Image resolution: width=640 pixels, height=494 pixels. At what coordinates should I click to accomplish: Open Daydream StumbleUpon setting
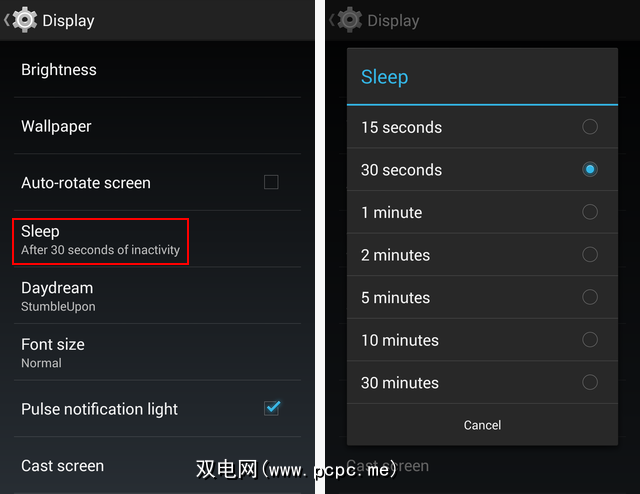click(158, 296)
